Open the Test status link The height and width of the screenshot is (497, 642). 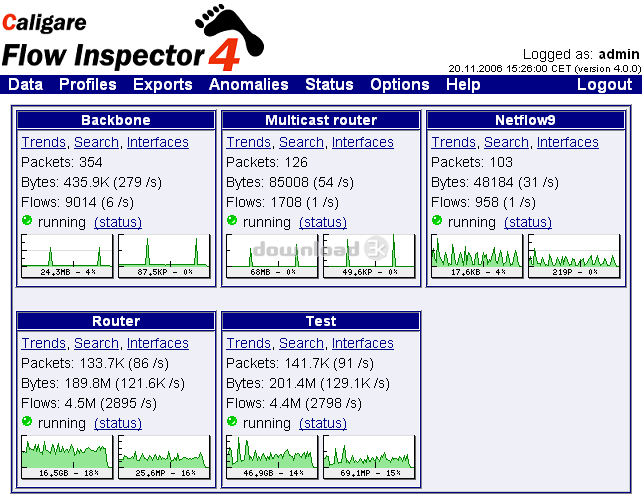click(323, 423)
